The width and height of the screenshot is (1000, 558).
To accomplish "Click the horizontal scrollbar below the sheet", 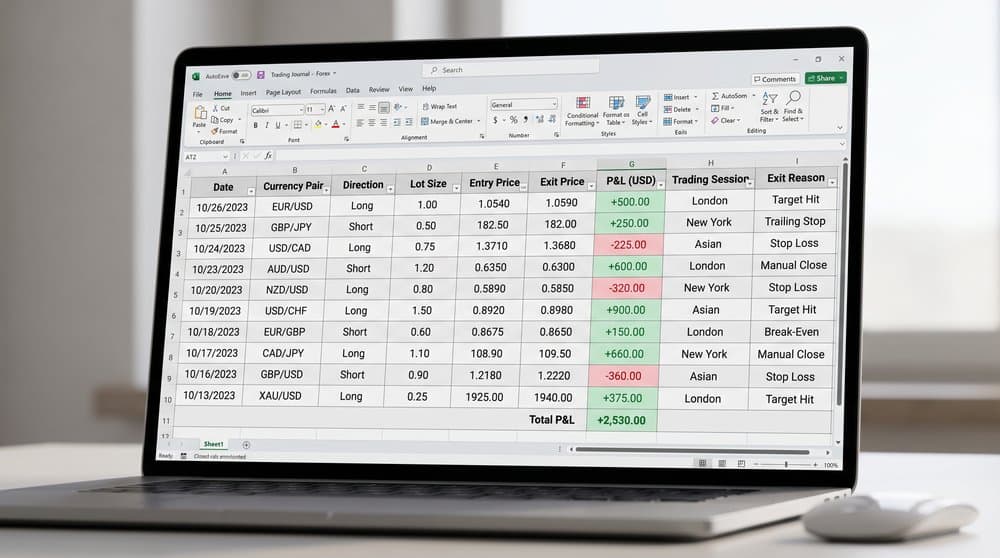I will tap(693, 451).
